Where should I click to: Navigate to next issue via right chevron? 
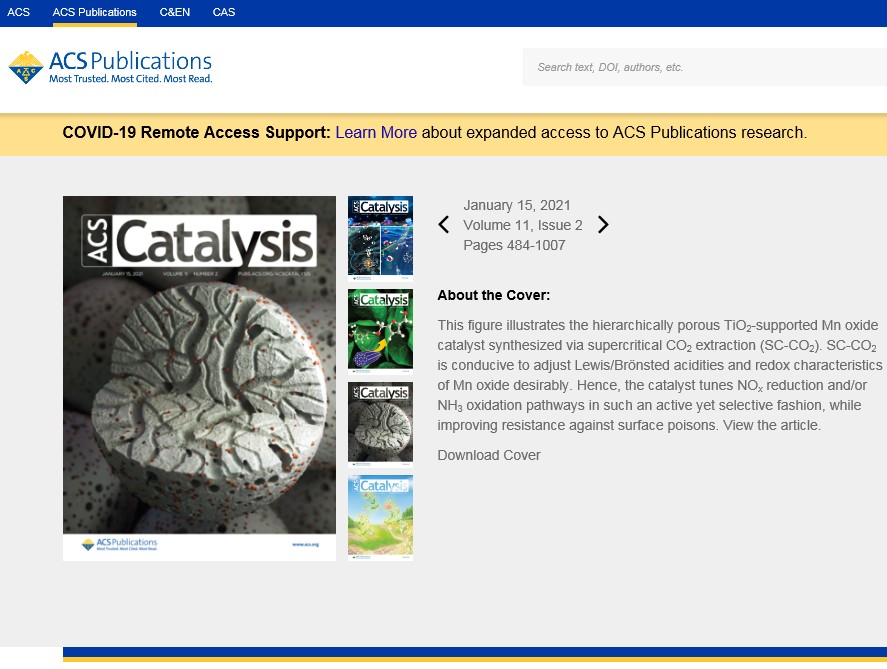click(603, 225)
